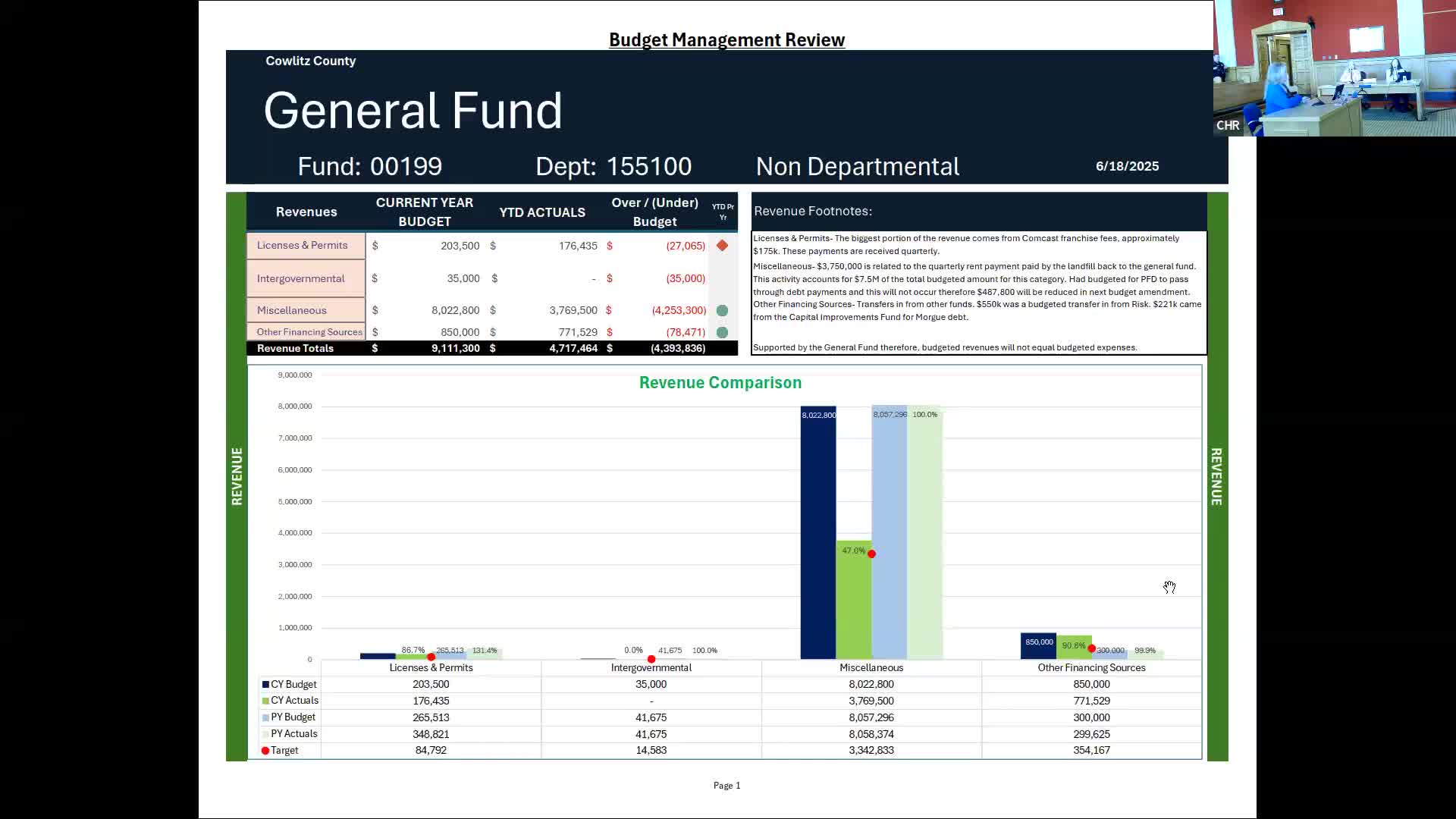Click the red target dot on Miscellaneous bar
Image resolution: width=1456 pixels, height=819 pixels.
pos(871,554)
